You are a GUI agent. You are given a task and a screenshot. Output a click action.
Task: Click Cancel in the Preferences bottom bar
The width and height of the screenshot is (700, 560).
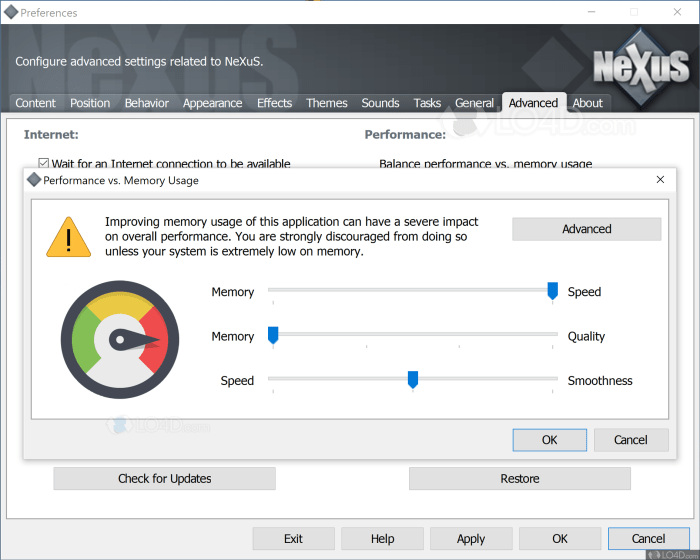649,539
